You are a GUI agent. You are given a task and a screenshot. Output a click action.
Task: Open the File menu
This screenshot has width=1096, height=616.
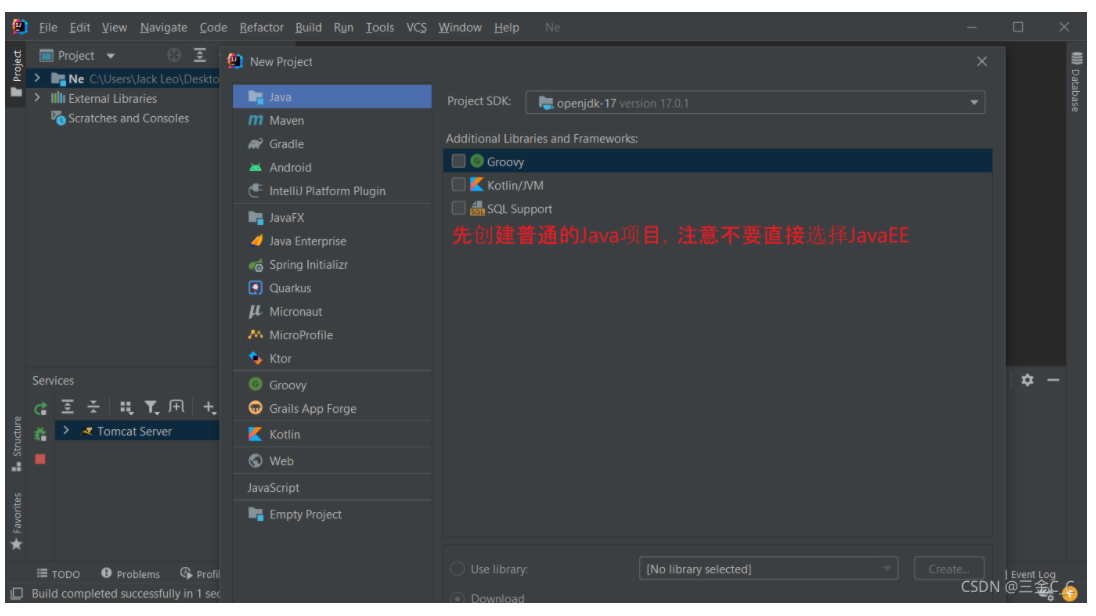coord(48,27)
